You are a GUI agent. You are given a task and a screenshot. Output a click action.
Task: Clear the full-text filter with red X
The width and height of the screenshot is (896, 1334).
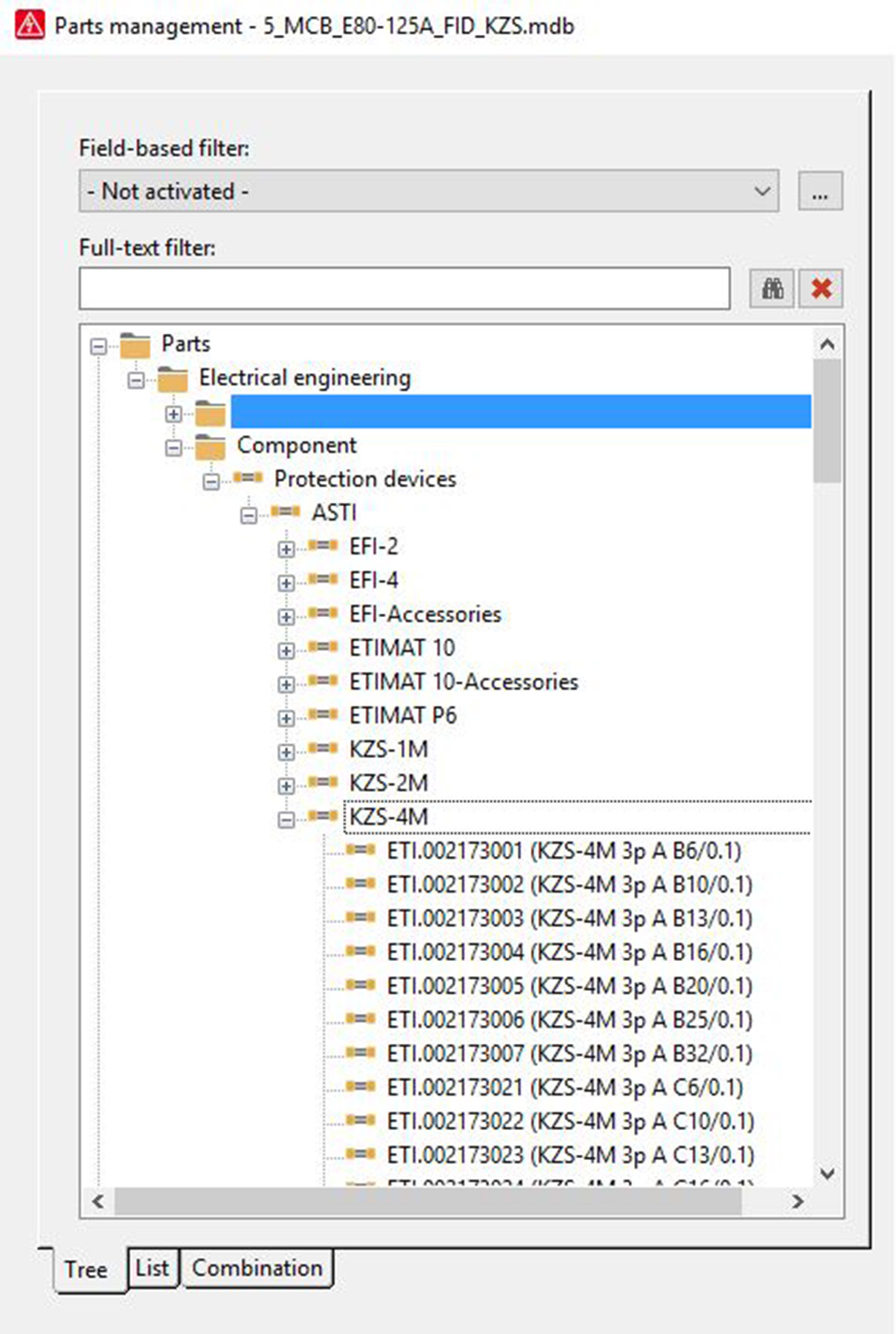(821, 288)
